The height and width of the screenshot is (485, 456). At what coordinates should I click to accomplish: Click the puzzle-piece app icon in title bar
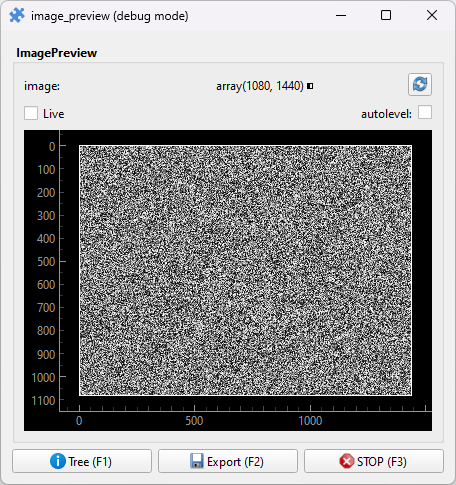17,15
